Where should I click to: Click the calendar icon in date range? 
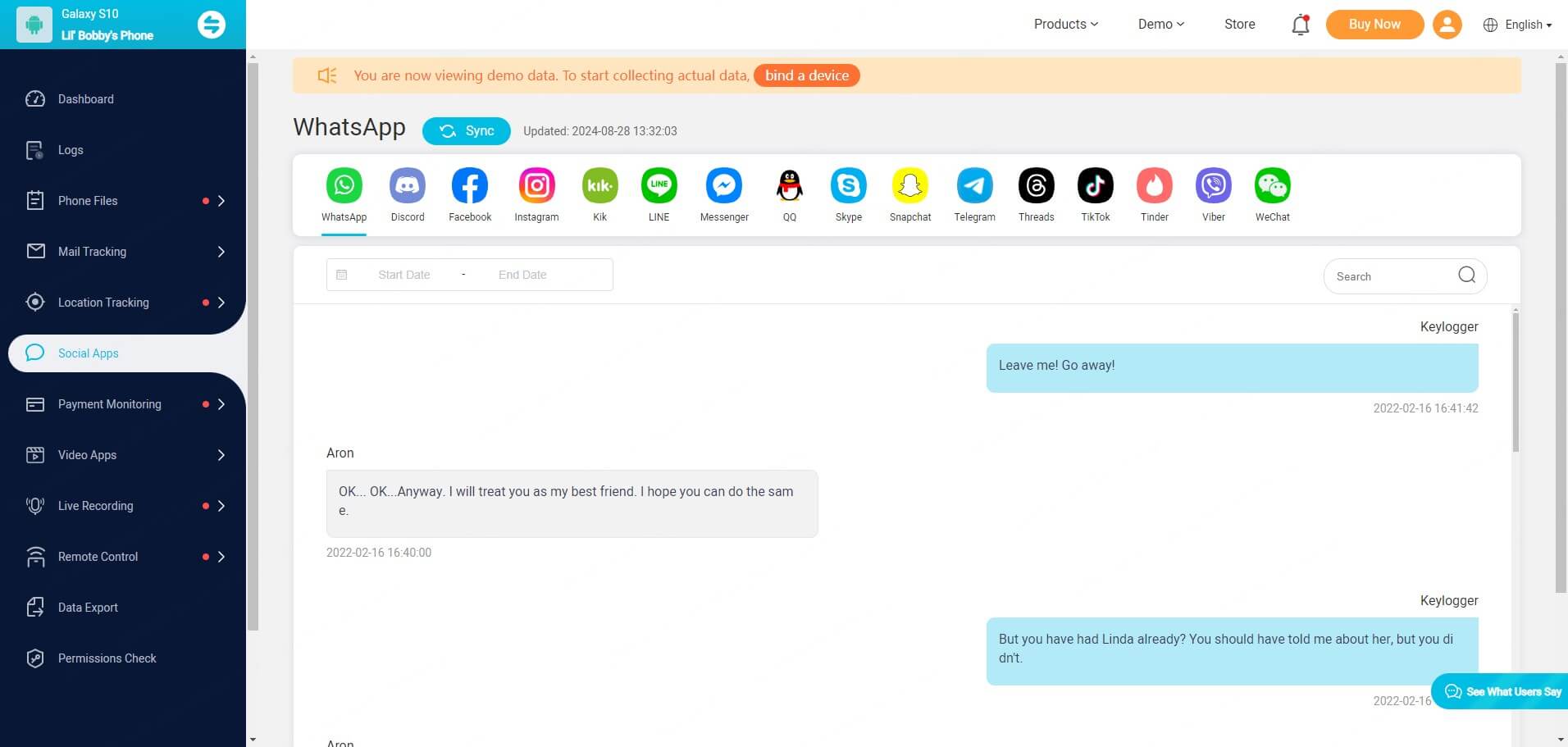[x=342, y=275]
